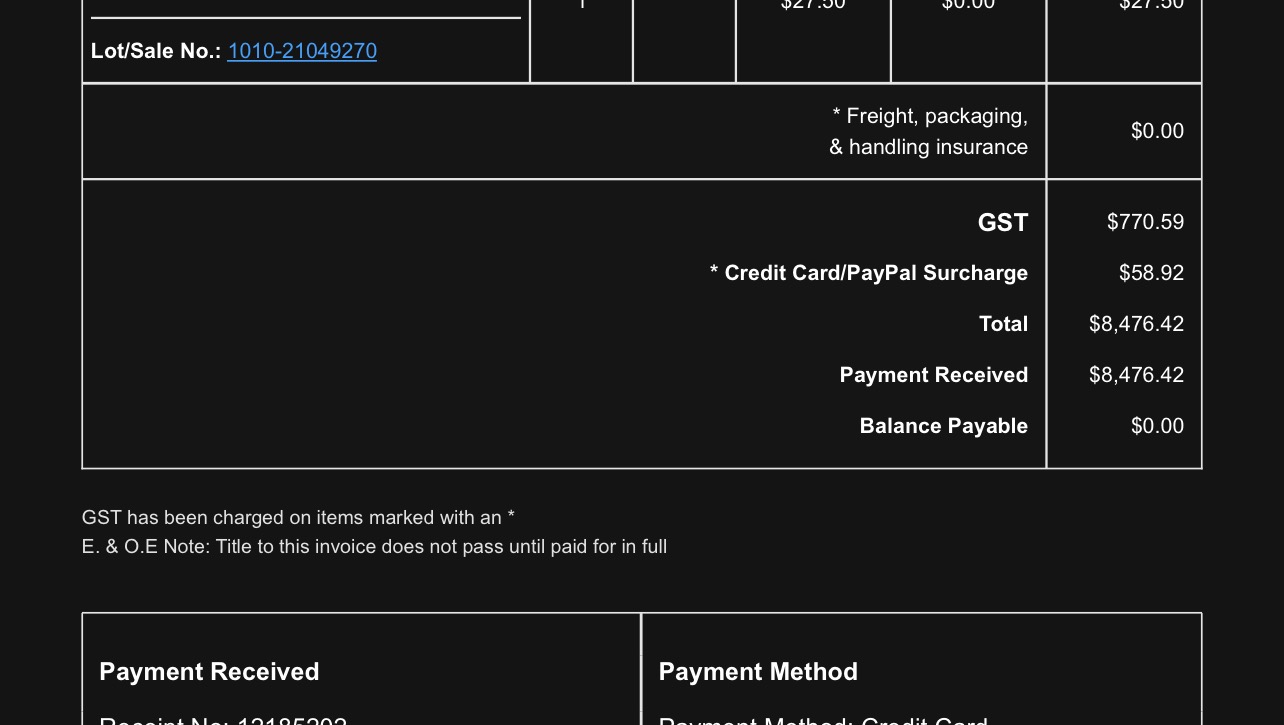Click the GST charged items note
1284x725 pixels.
pos(298,518)
